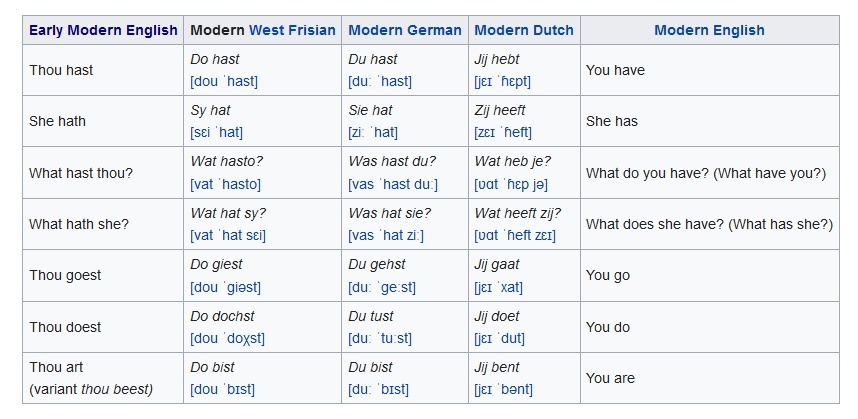Open IPA transcription under Sy hat

217,132
